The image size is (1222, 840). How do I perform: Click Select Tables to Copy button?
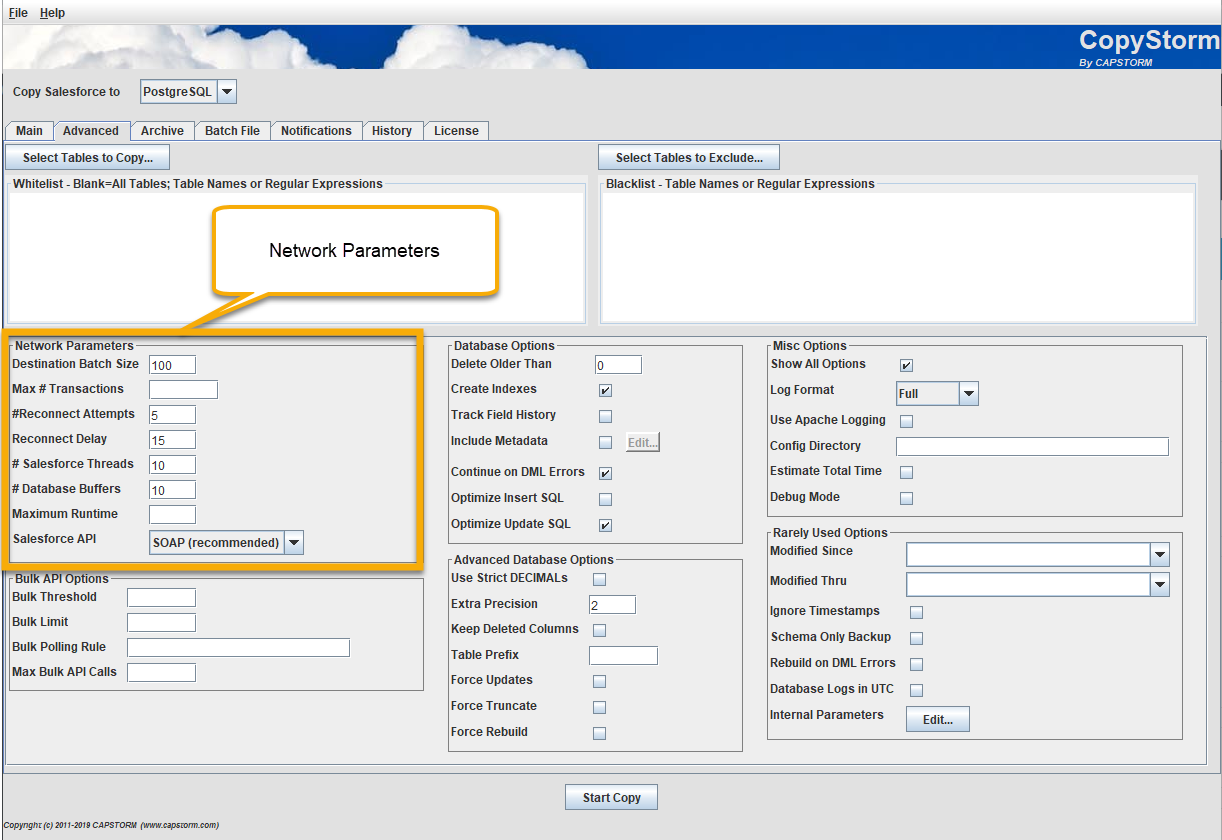click(x=88, y=157)
